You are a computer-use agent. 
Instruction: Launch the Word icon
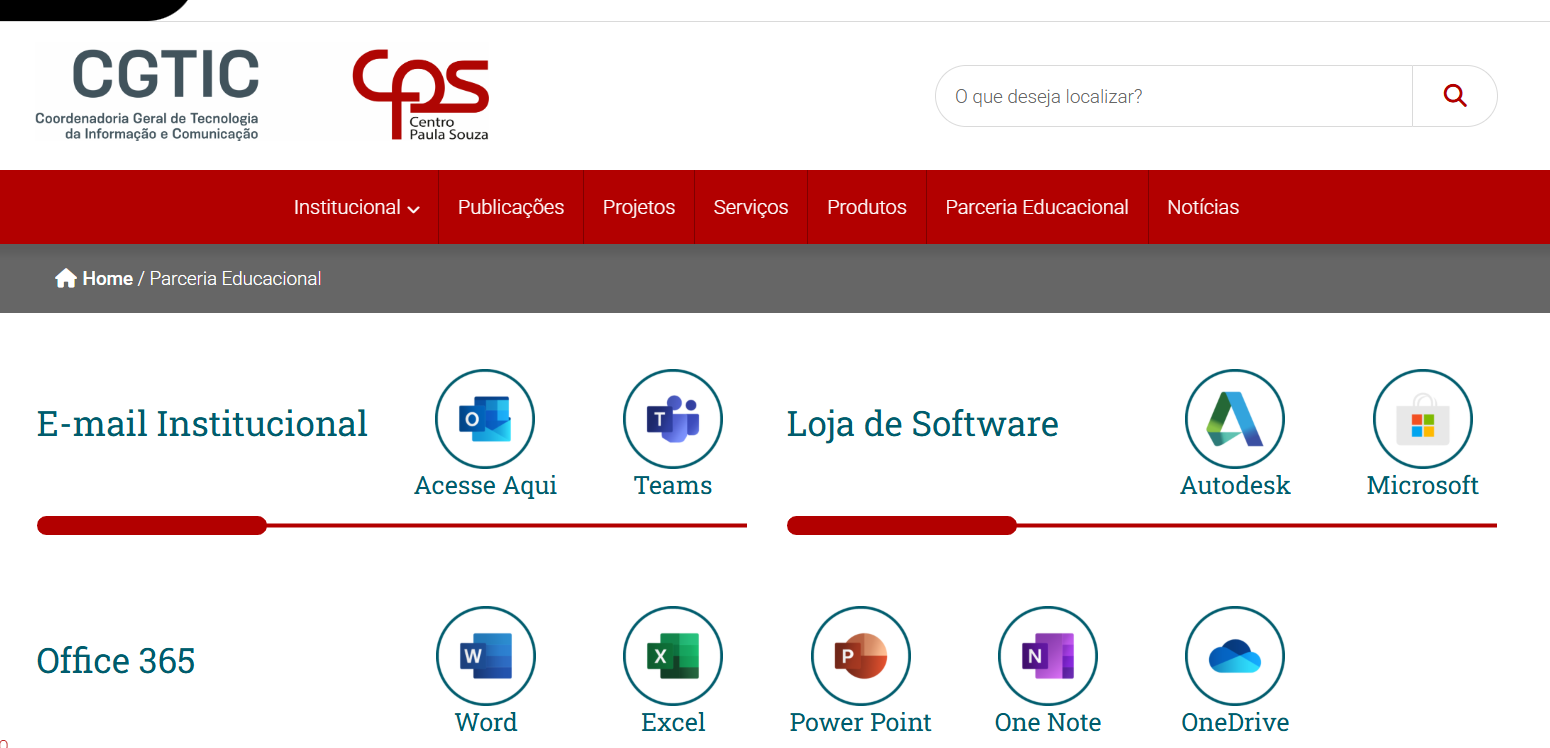pyautogui.click(x=485, y=656)
